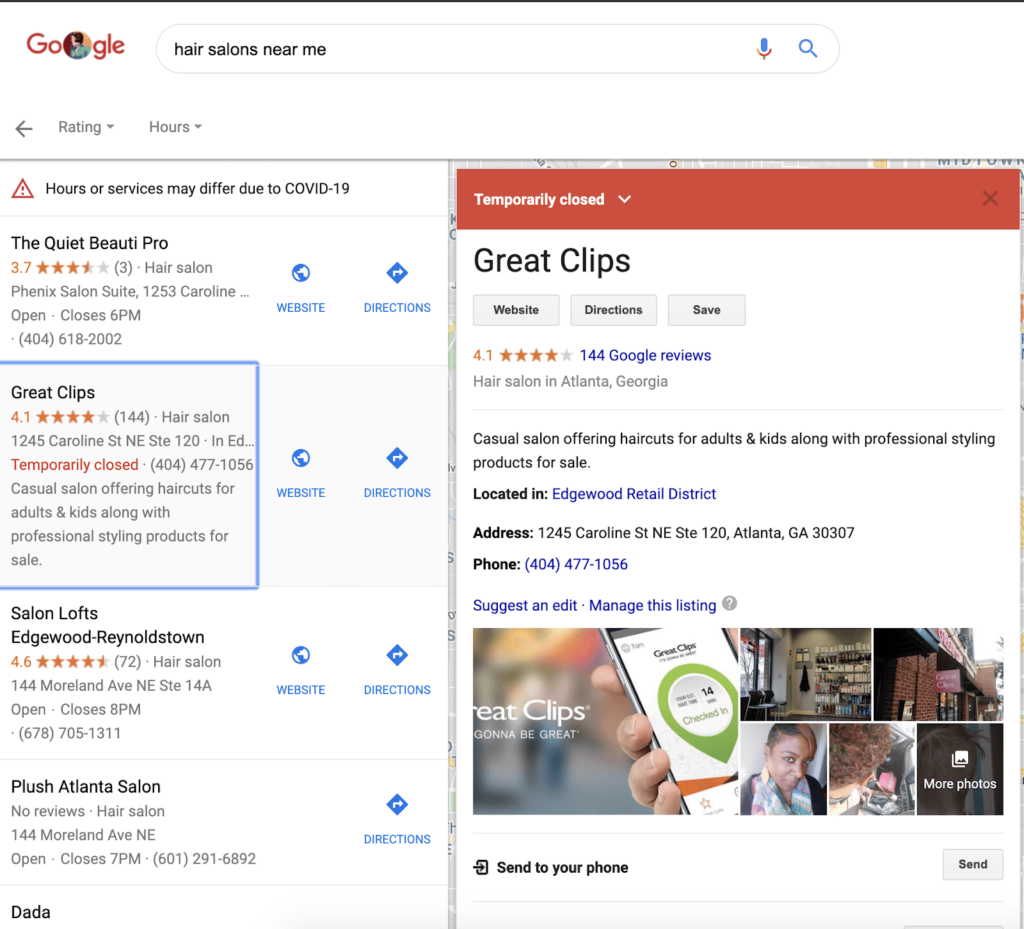Click the Manage this listing link
Image resolution: width=1024 pixels, height=929 pixels.
coord(652,605)
